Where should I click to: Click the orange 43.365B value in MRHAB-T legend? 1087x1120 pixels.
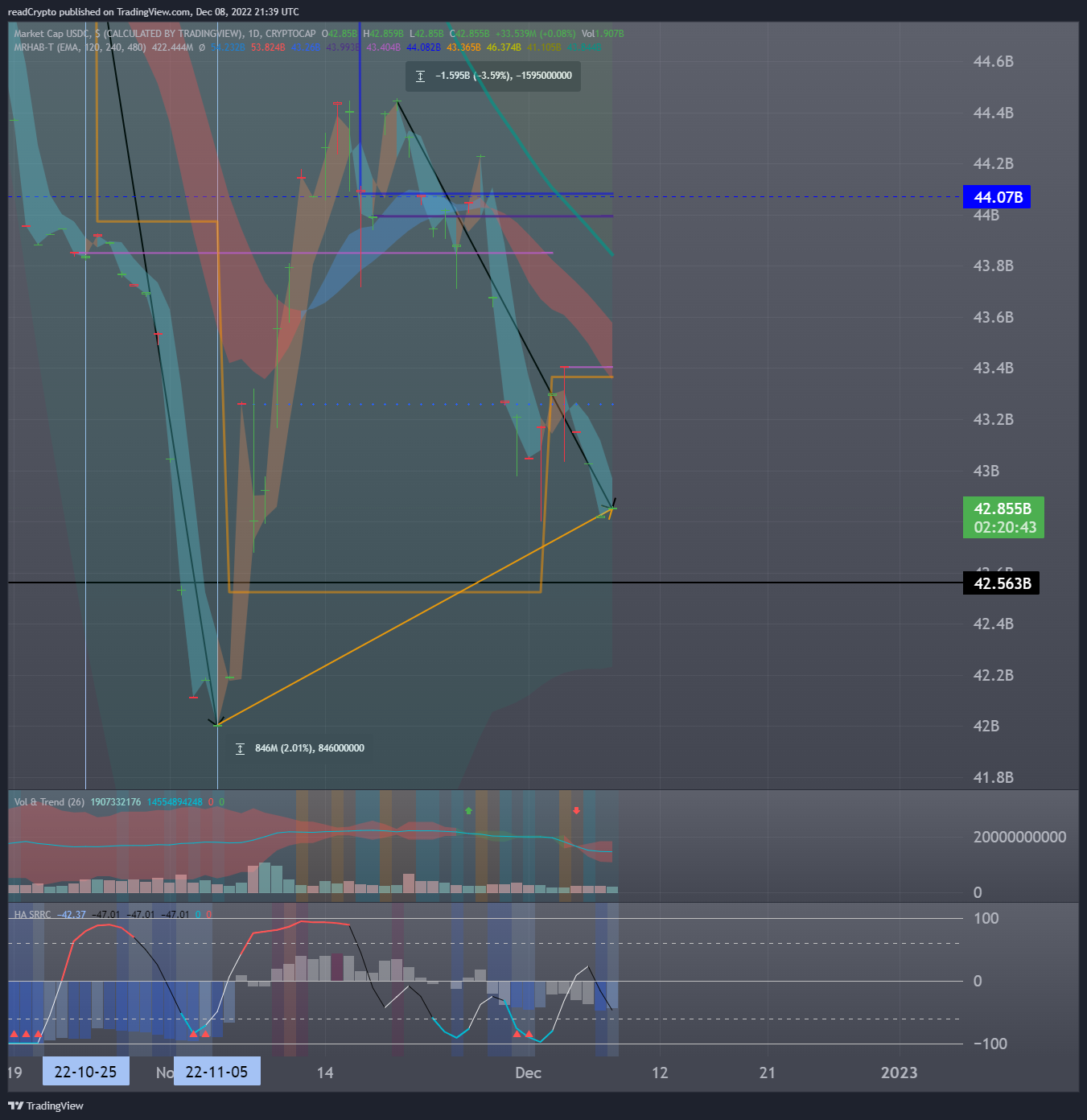[463, 47]
